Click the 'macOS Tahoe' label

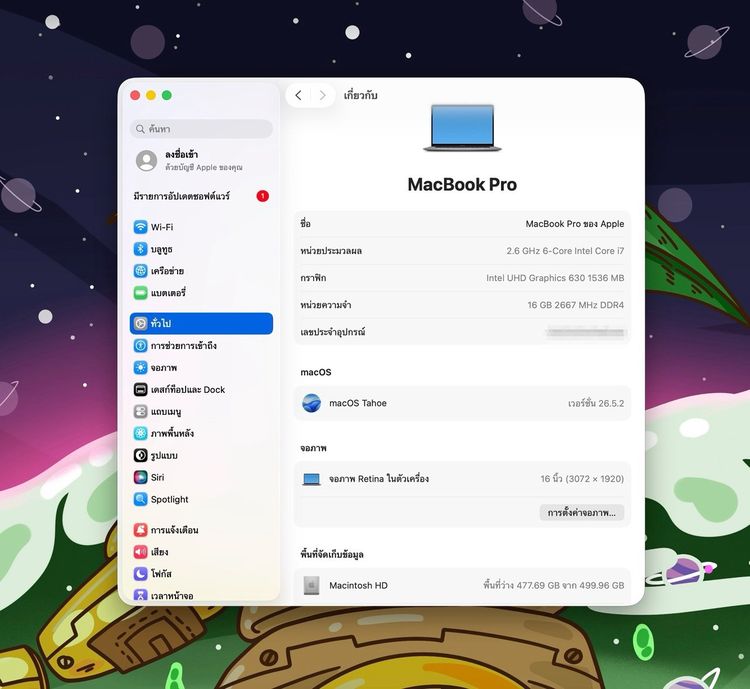point(358,403)
